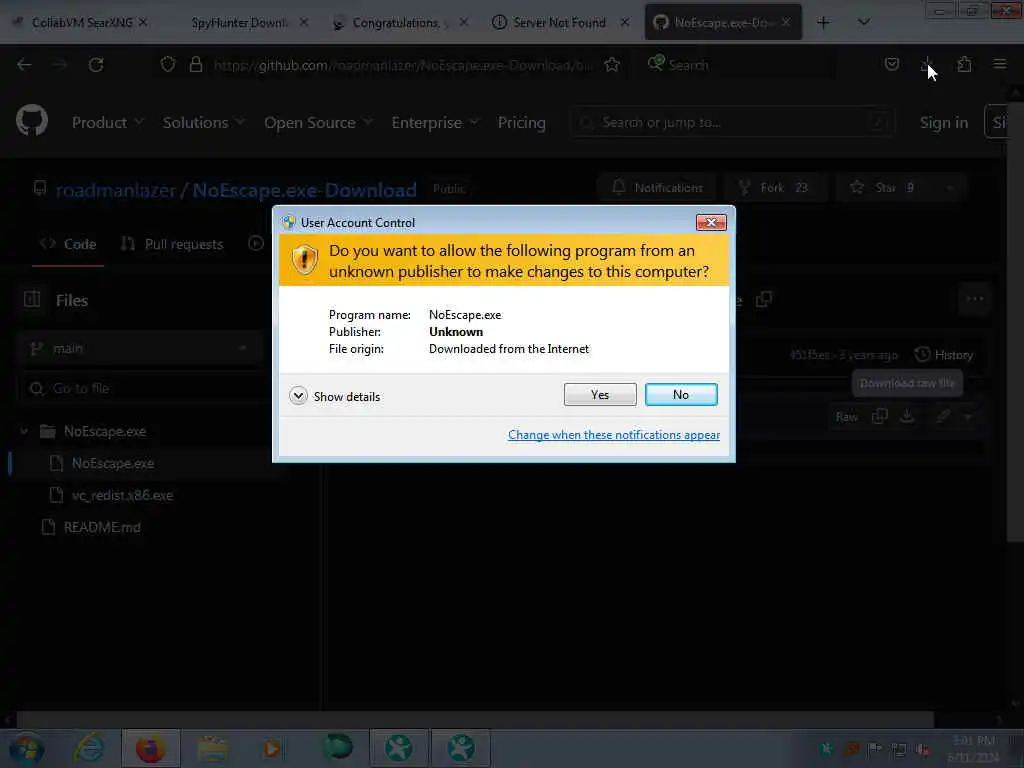Select the Pull requests tab
1024x768 pixels.
pos(172,244)
